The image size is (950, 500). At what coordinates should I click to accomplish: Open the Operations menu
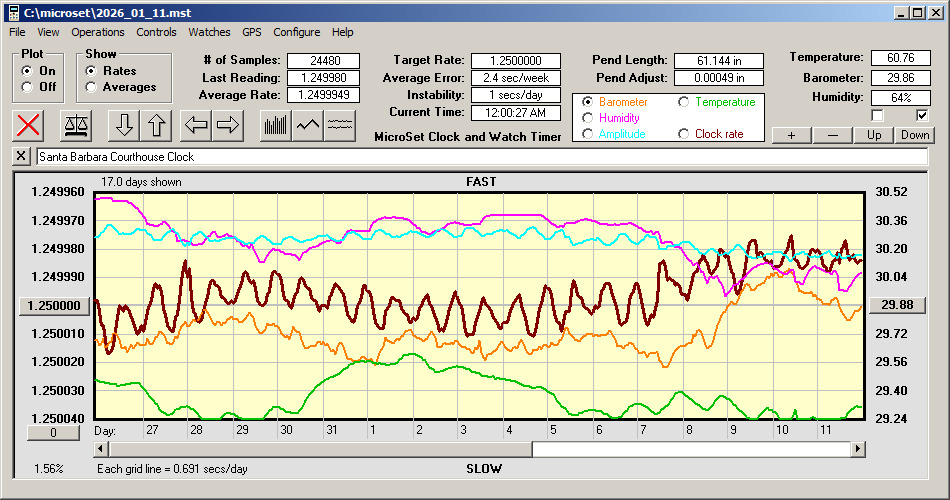click(x=98, y=32)
